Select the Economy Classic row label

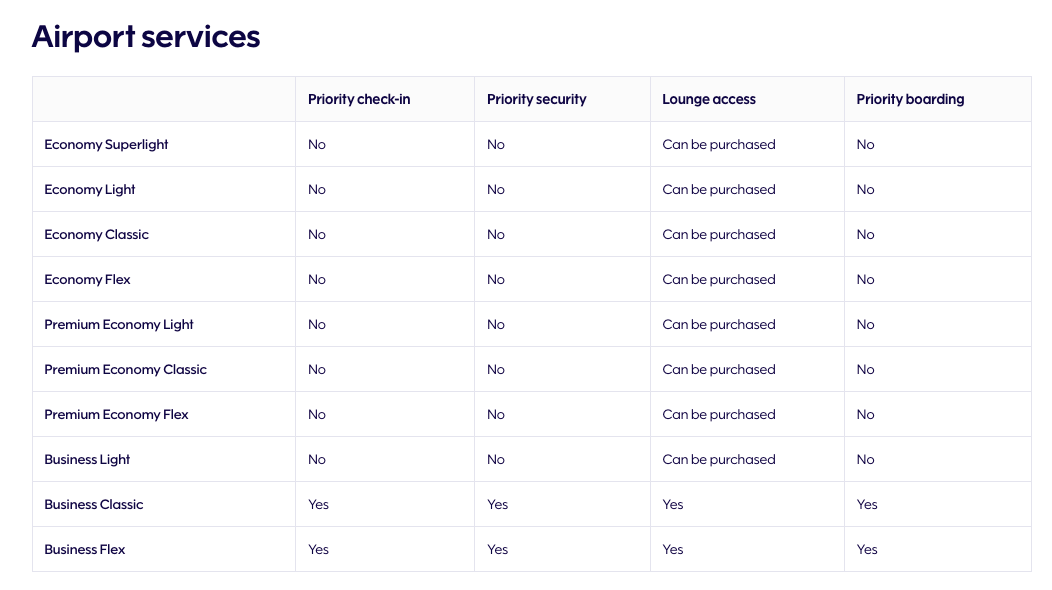(96, 234)
